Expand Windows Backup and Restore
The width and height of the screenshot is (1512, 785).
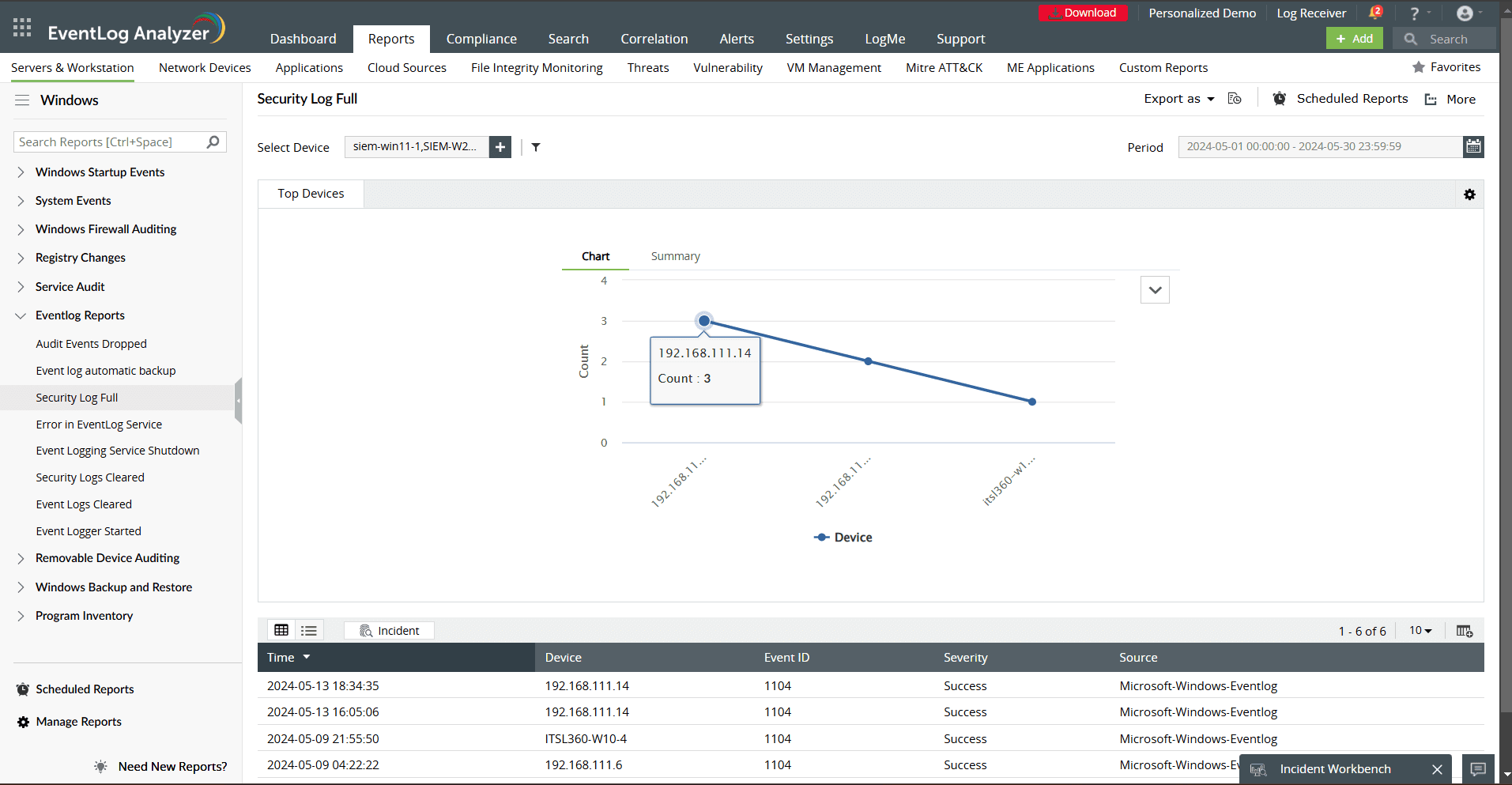21,587
